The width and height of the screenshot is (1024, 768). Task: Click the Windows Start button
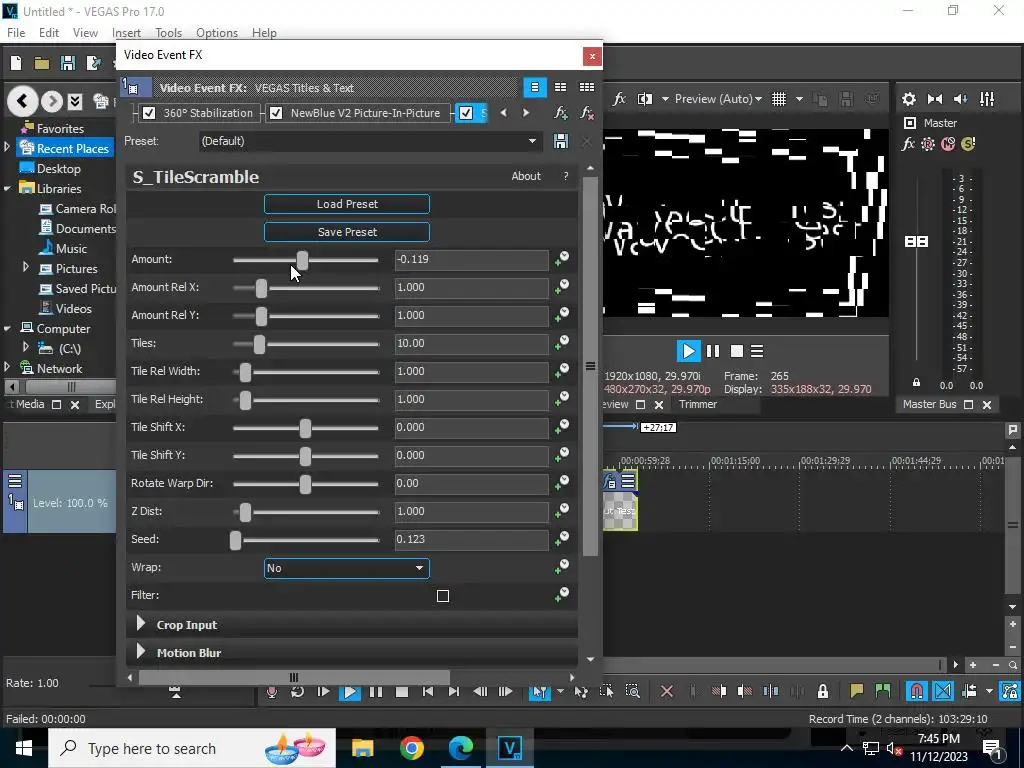click(x=24, y=748)
